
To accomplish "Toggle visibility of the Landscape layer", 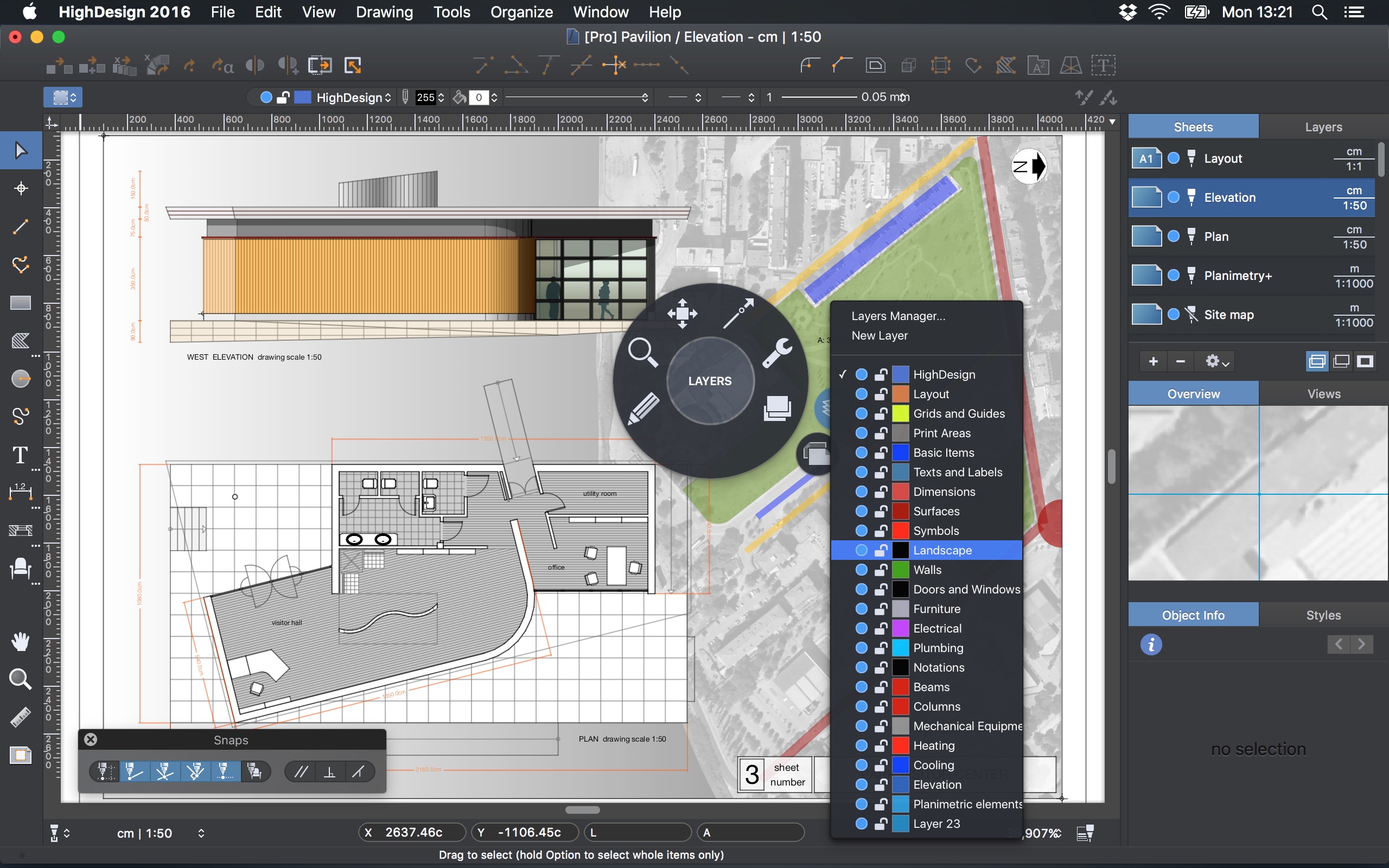I will click(861, 550).
